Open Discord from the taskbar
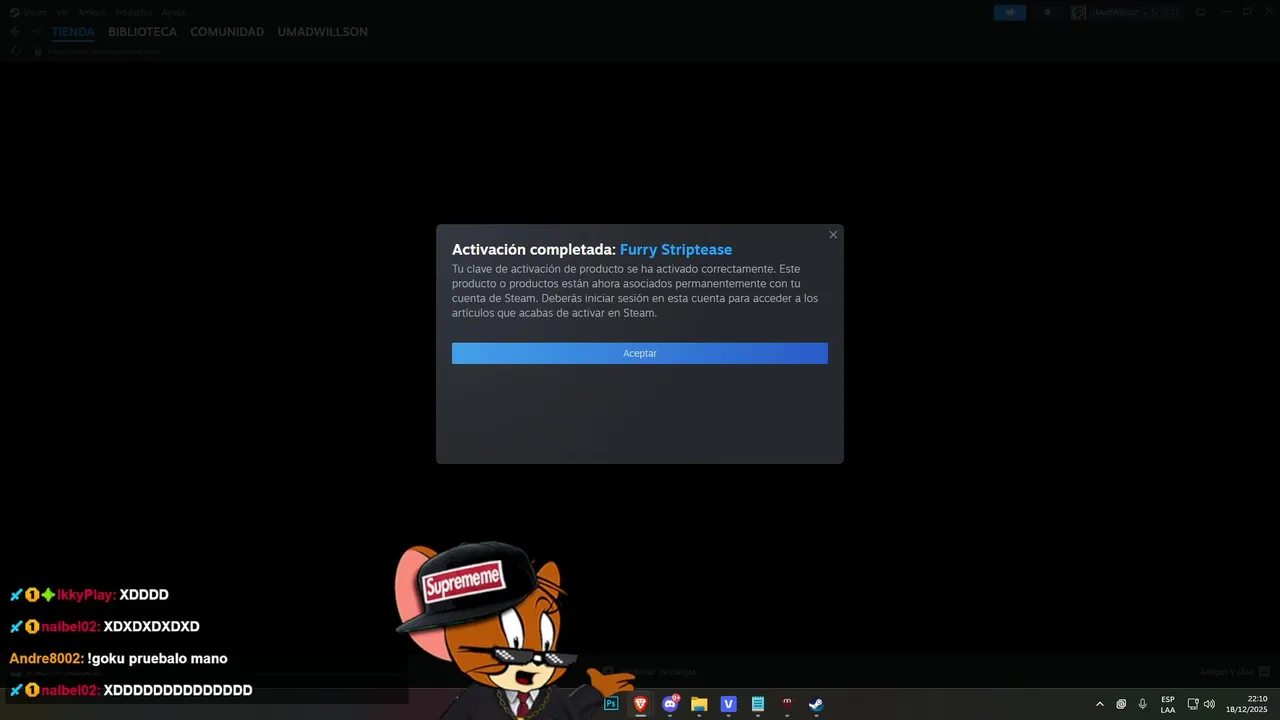 pos(670,704)
